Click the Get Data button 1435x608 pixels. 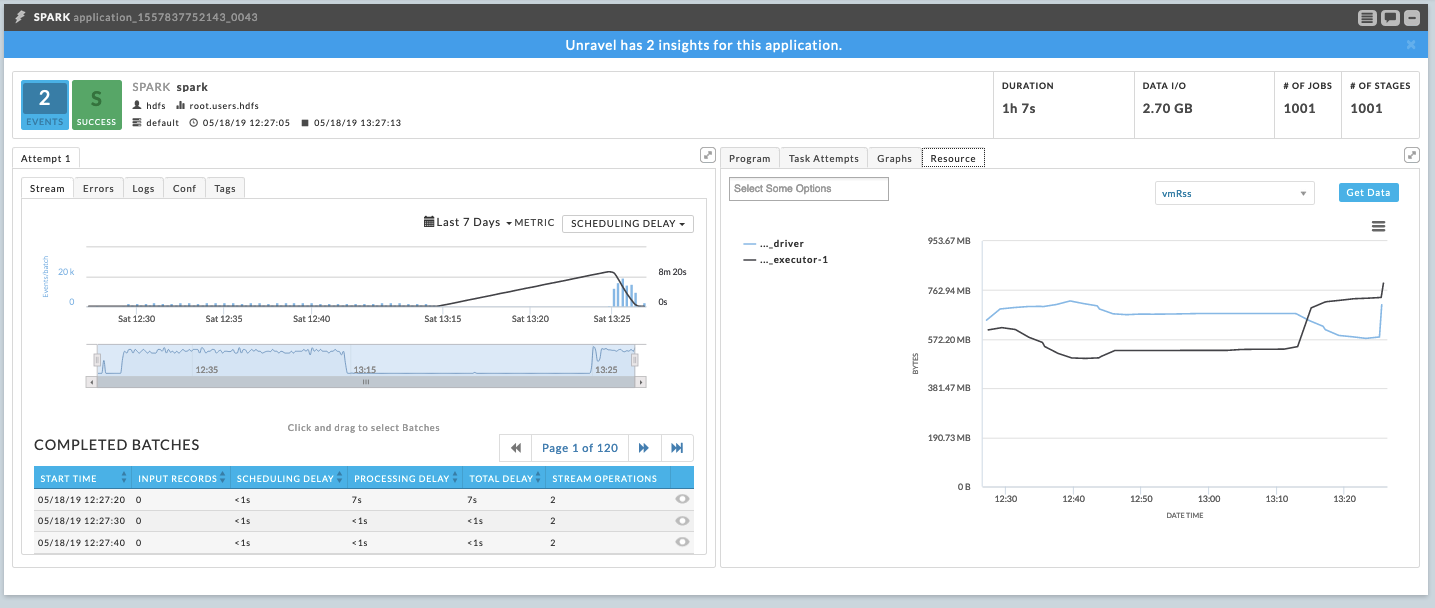click(x=1369, y=193)
